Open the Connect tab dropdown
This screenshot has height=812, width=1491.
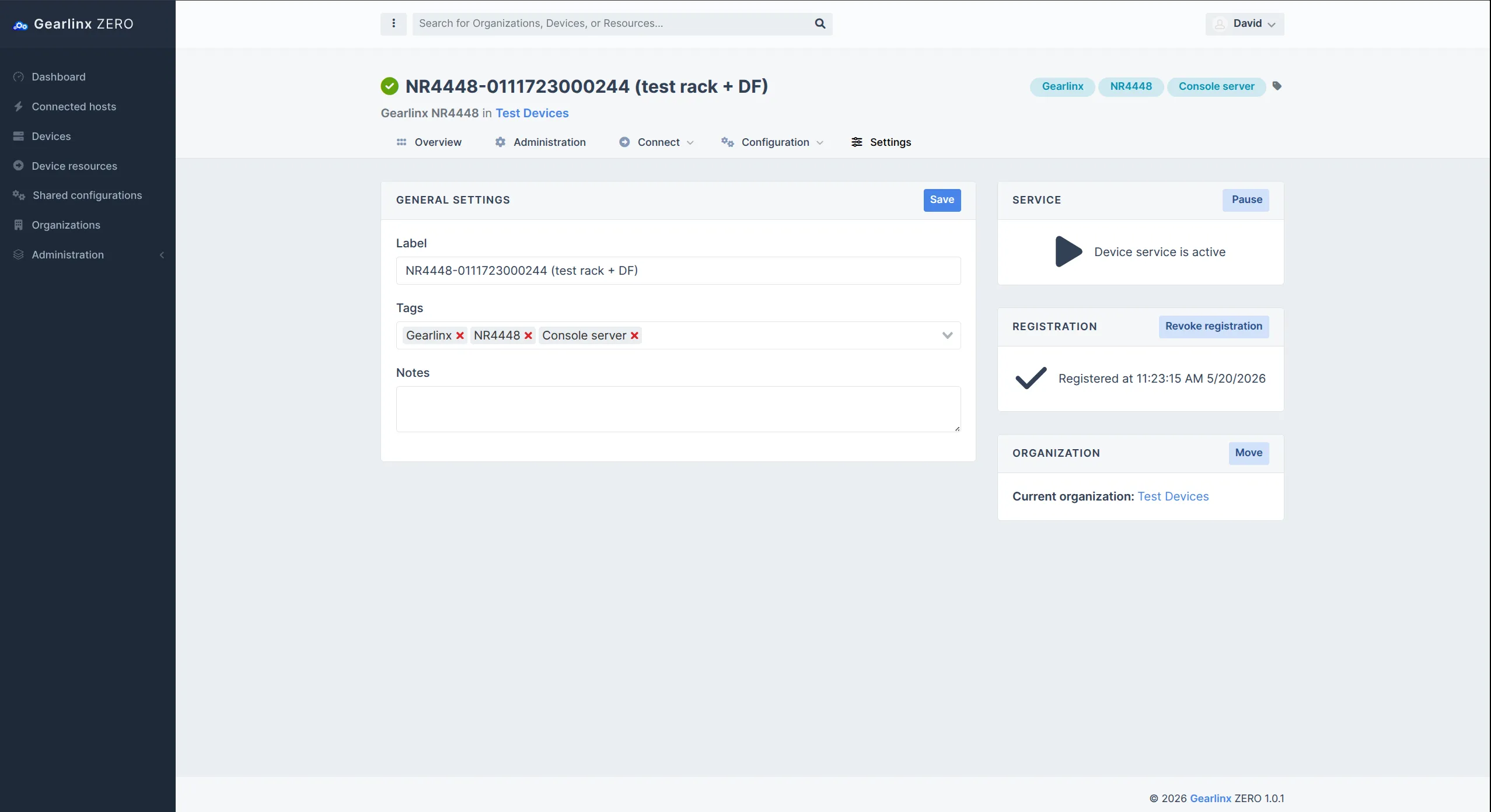[x=657, y=142]
